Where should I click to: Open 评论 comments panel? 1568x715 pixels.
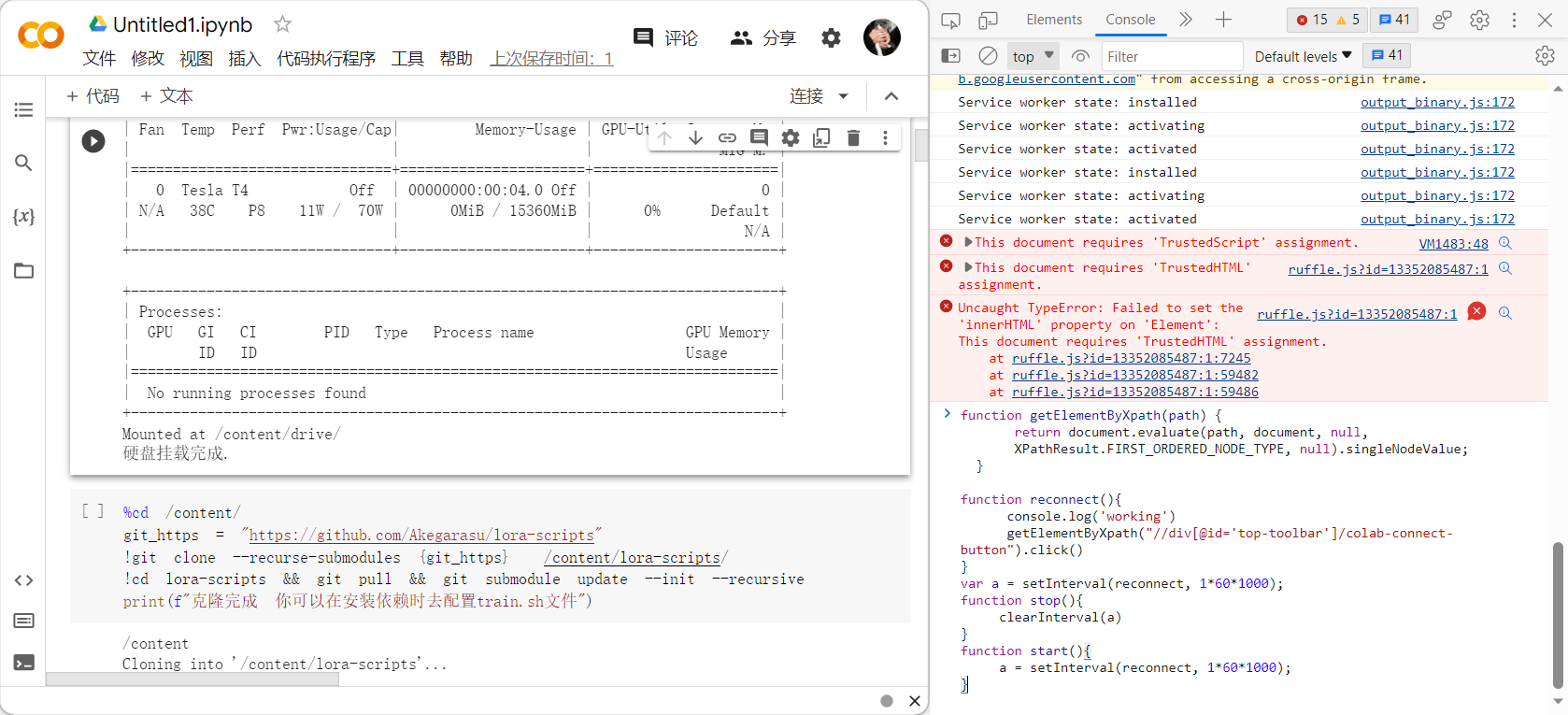665,37
